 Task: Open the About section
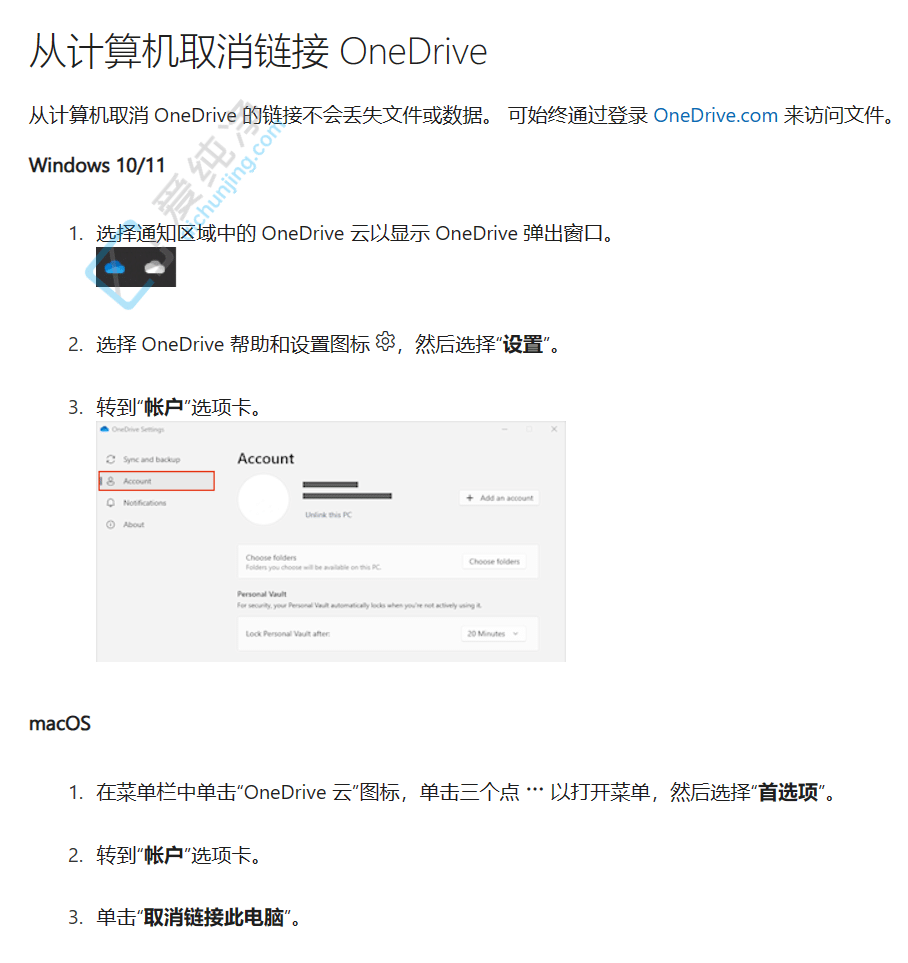134,524
